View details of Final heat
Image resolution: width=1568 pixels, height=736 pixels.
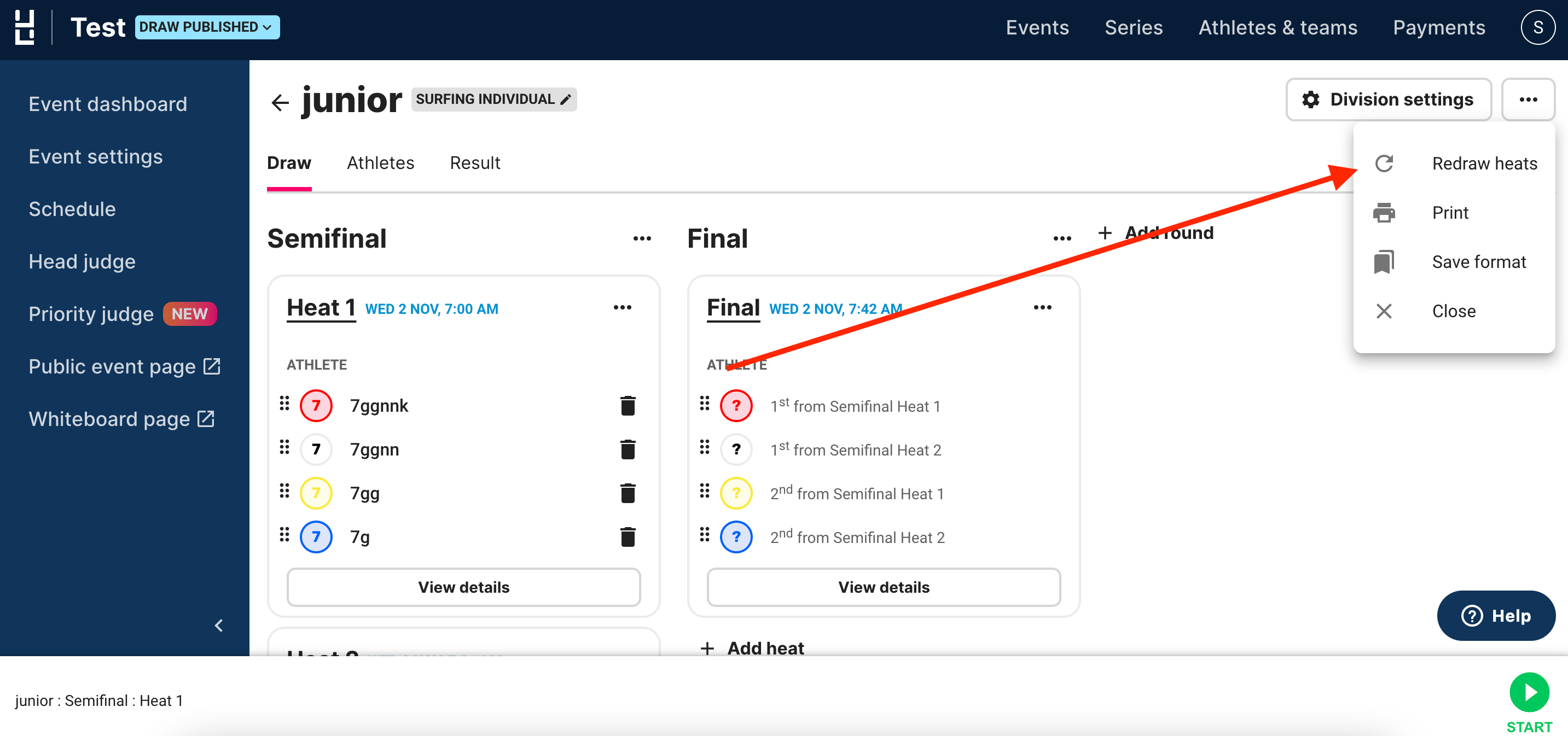[883, 587]
